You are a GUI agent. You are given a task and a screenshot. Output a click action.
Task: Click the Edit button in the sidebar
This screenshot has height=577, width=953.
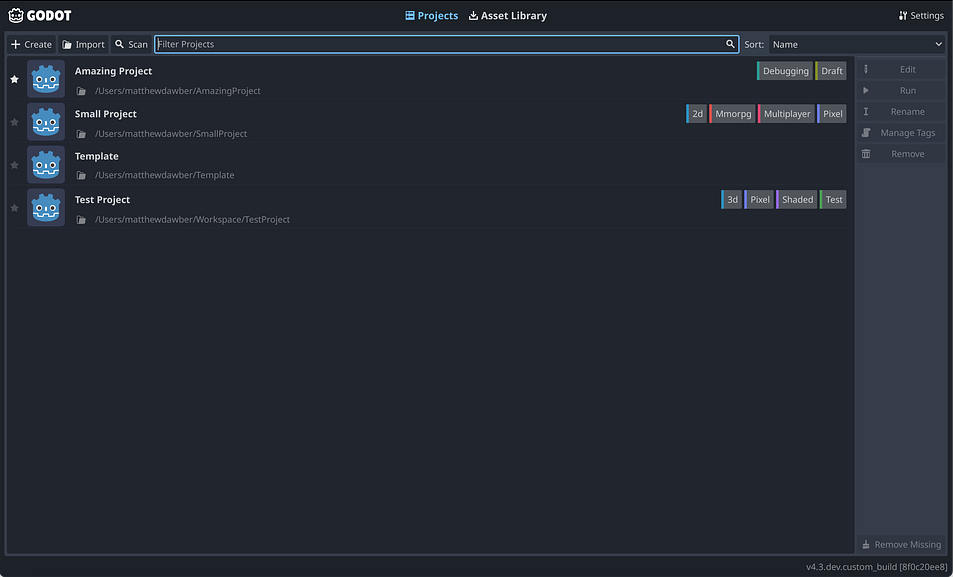(x=901, y=69)
